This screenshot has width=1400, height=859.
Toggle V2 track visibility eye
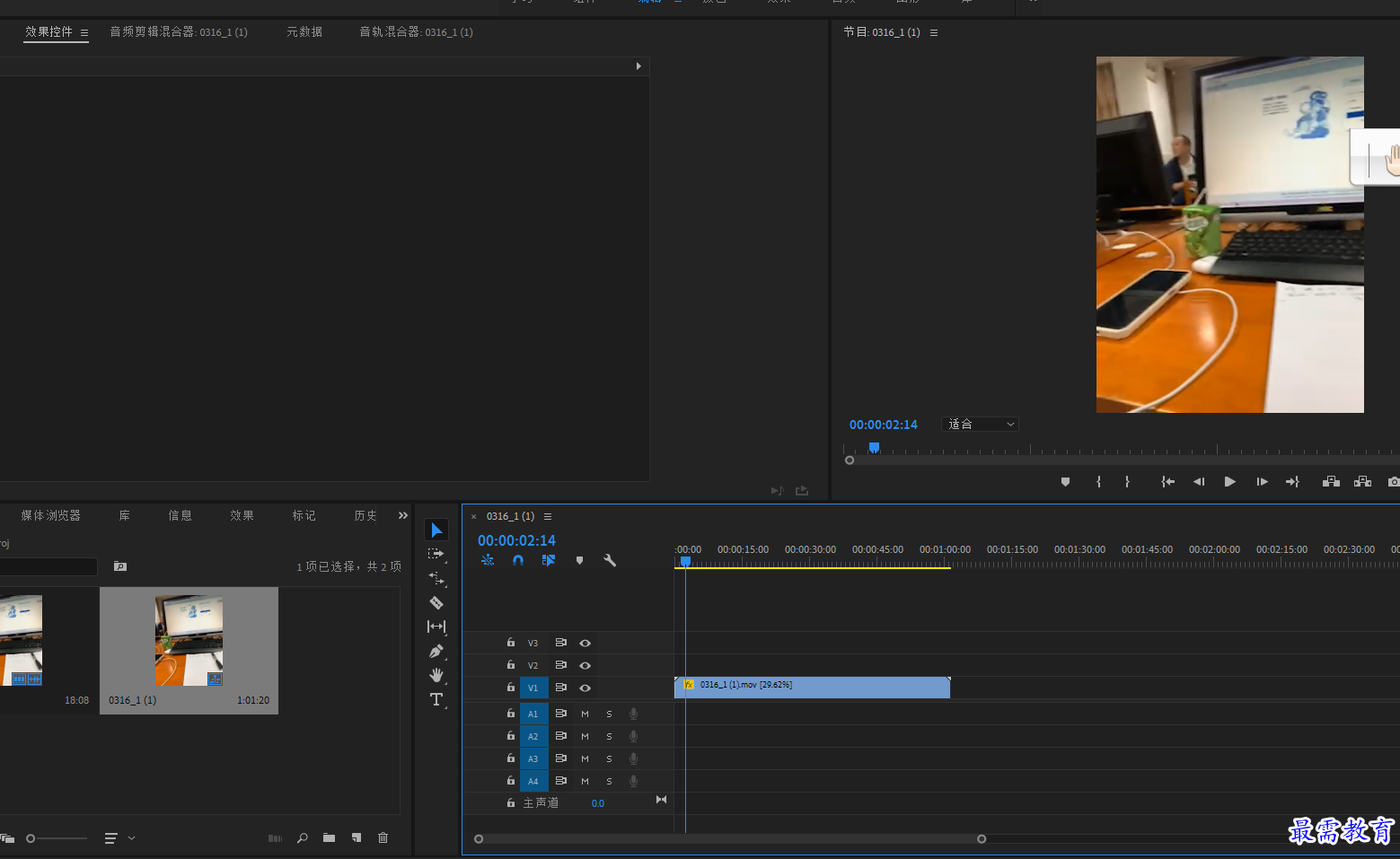click(x=585, y=665)
